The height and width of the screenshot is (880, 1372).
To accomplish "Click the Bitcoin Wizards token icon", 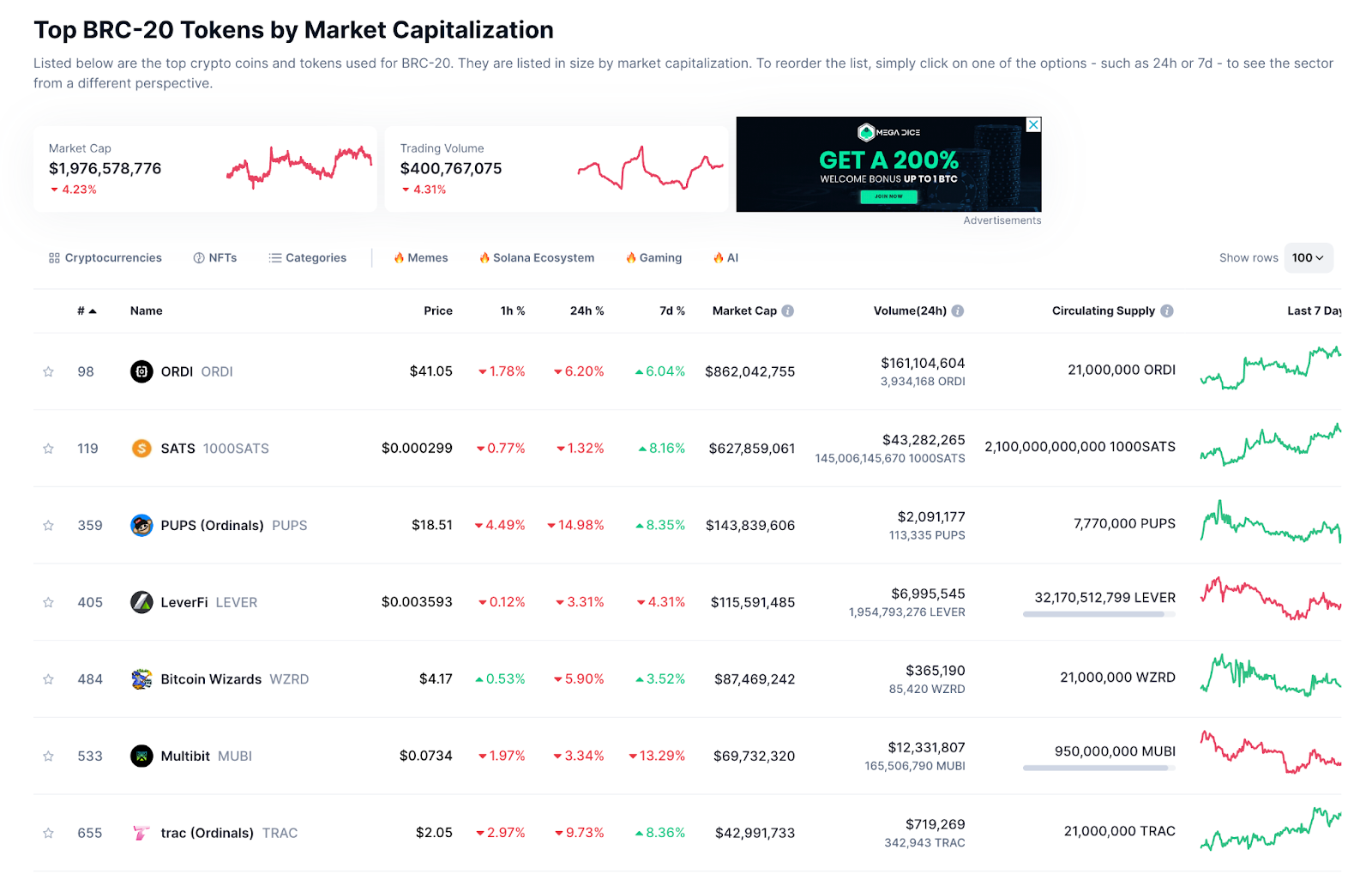I will click(x=141, y=679).
